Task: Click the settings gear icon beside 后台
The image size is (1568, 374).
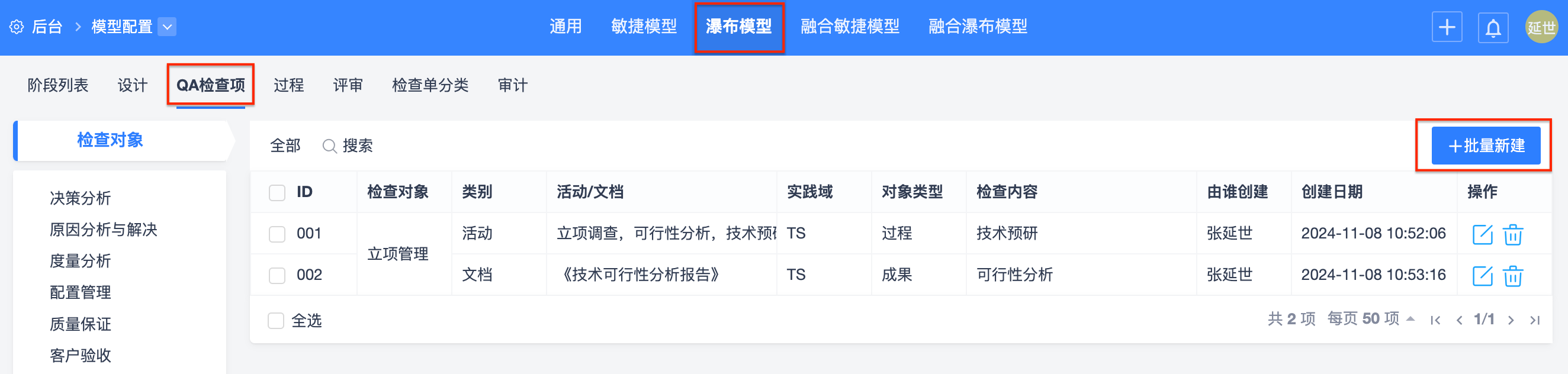Action: click(x=17, y=27)
